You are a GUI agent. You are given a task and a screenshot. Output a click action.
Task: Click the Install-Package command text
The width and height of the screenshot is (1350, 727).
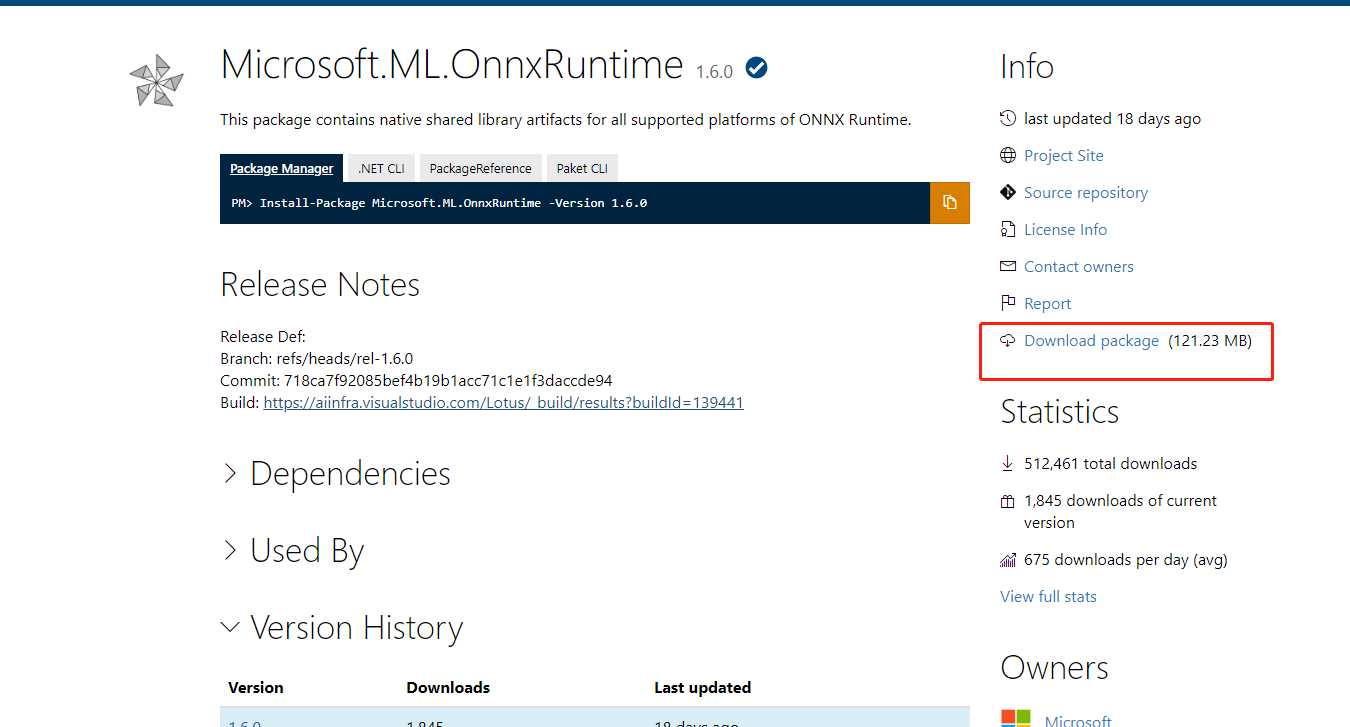point(453,203)
